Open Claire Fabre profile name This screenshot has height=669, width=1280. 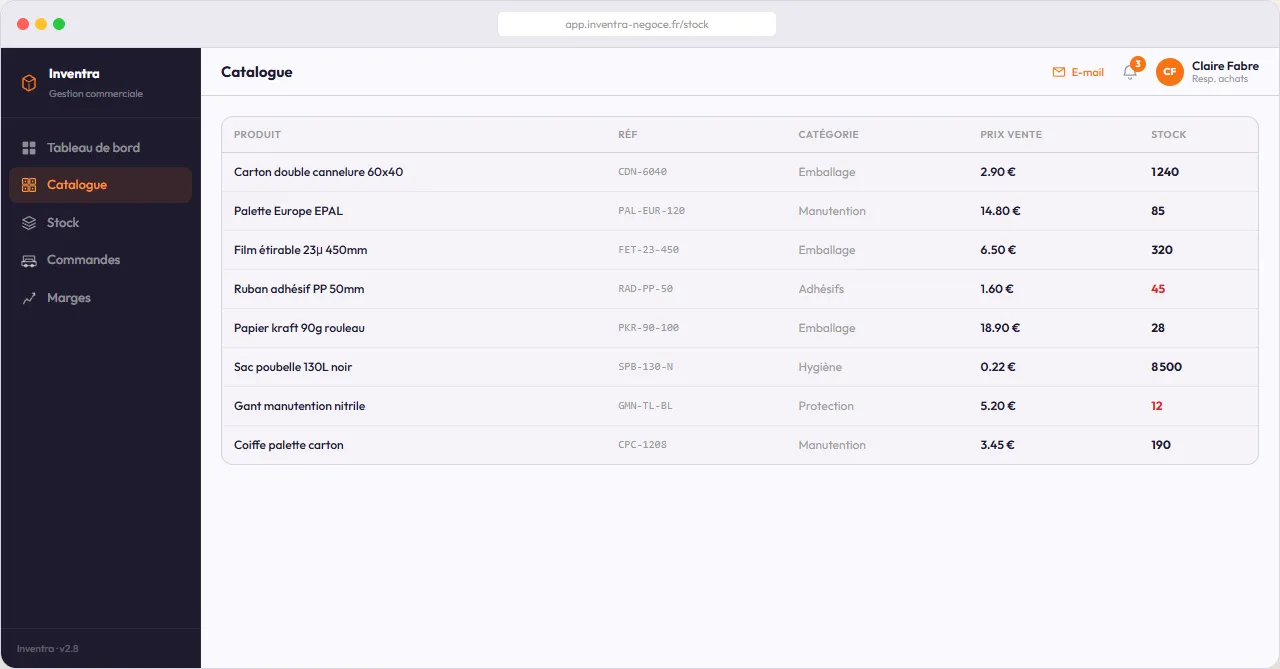point(1225,66)
